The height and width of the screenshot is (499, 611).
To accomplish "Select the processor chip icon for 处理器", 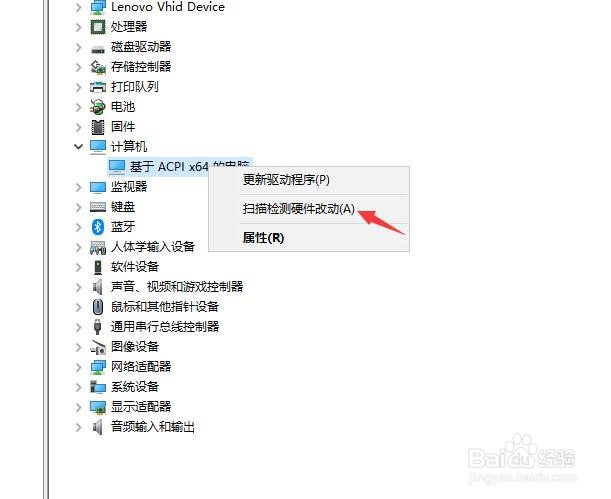I will (98, 27).
